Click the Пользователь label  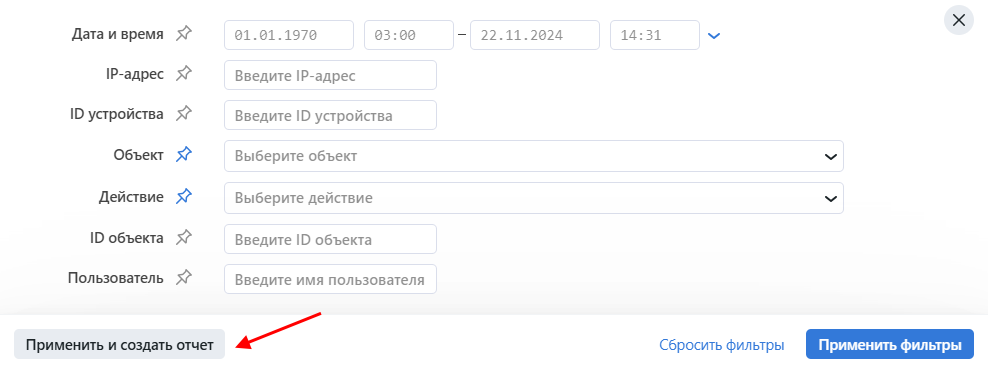coord(116,277)
